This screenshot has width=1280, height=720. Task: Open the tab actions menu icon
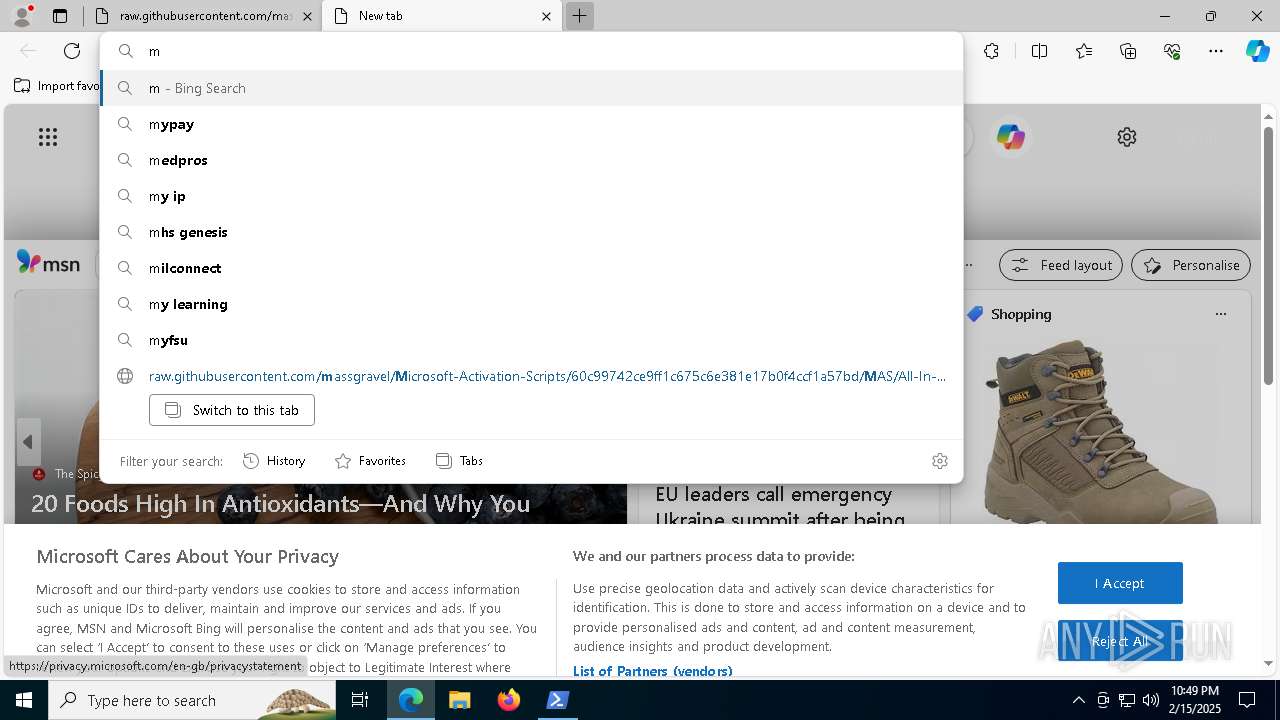click(60, 16)
